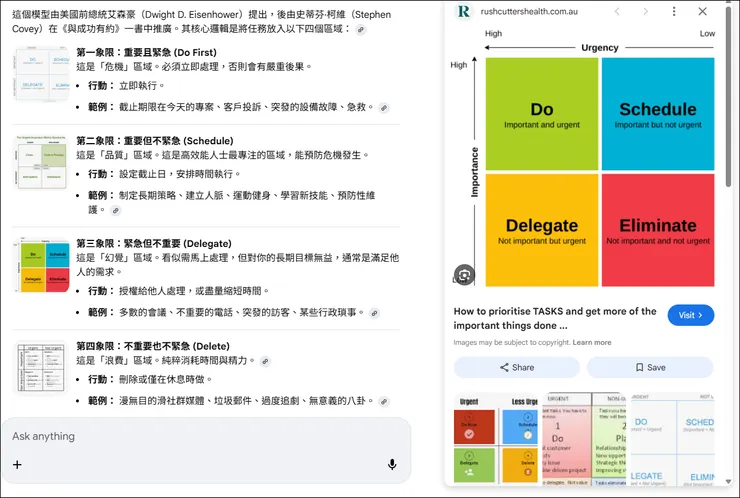The image size is (740, 498).
Task: Click the Save button
Action: pyautogui.click(x=650, y=367)
